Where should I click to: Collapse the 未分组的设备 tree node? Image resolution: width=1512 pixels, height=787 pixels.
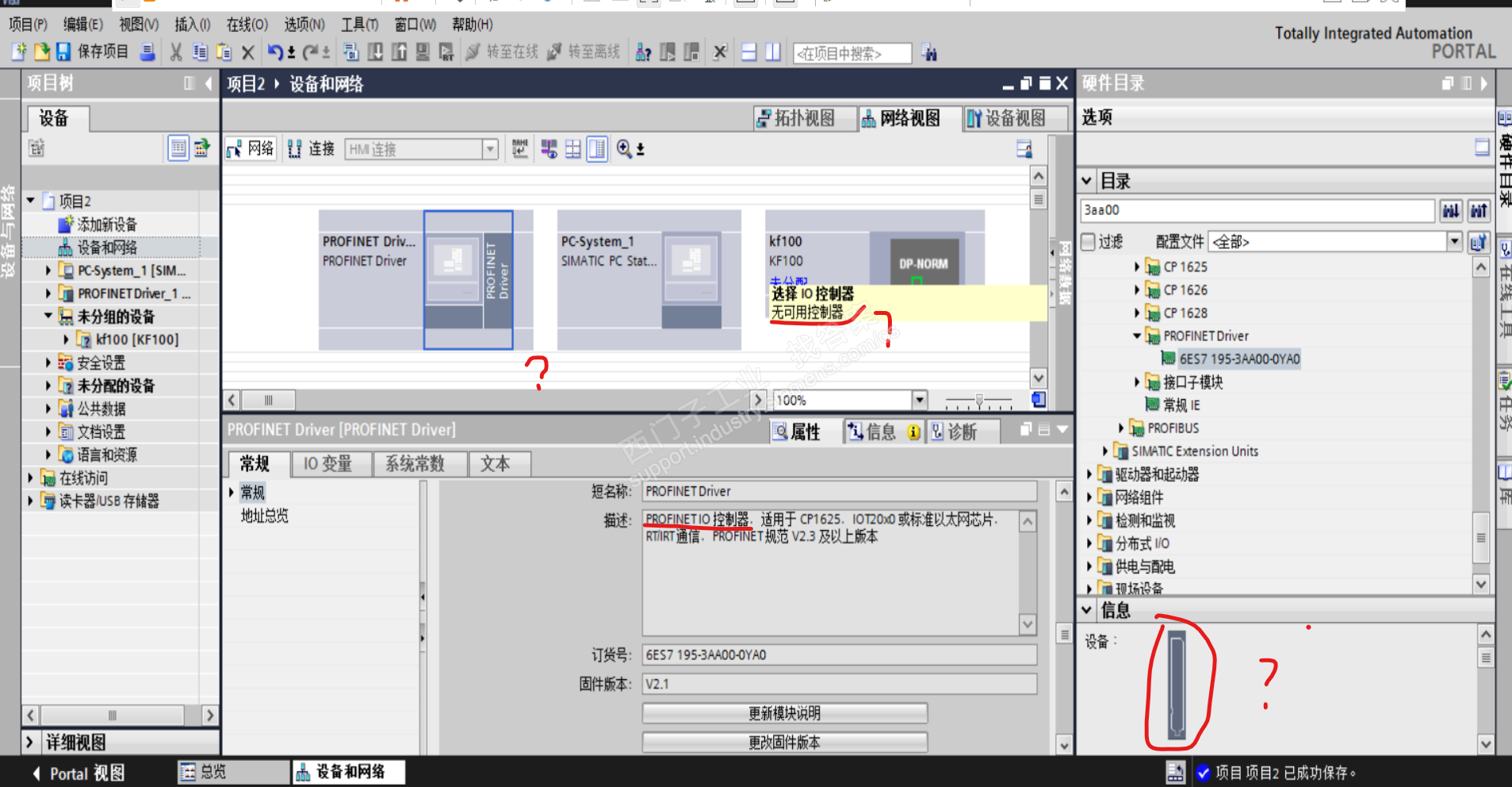pos(48,316)
